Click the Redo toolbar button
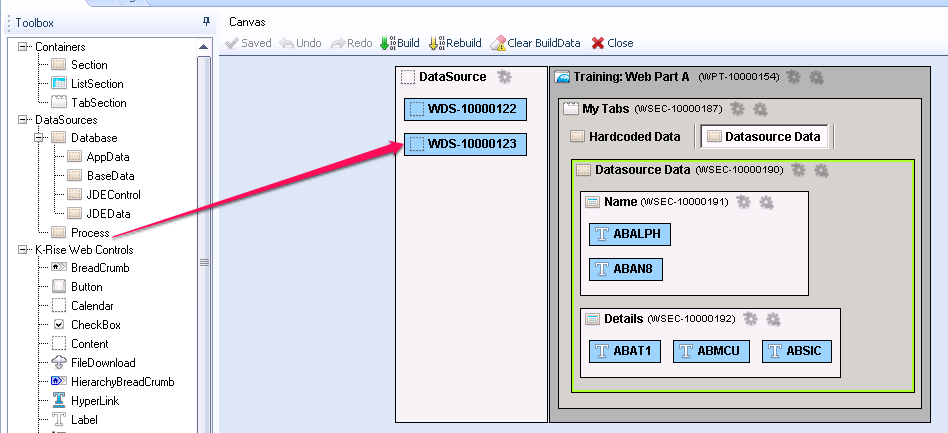 pyautogui.click(x=351, y=43)
